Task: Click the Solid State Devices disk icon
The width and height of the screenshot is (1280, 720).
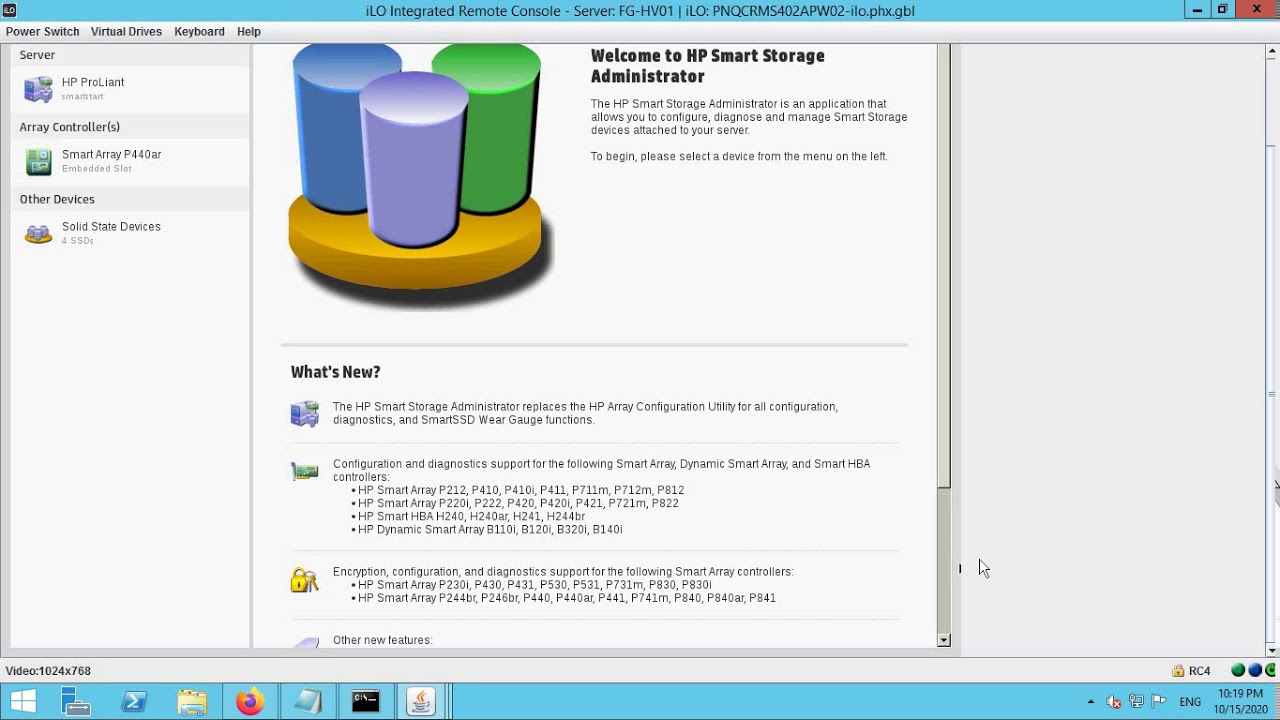Action: pyautogui.click(x=38, y=233)
